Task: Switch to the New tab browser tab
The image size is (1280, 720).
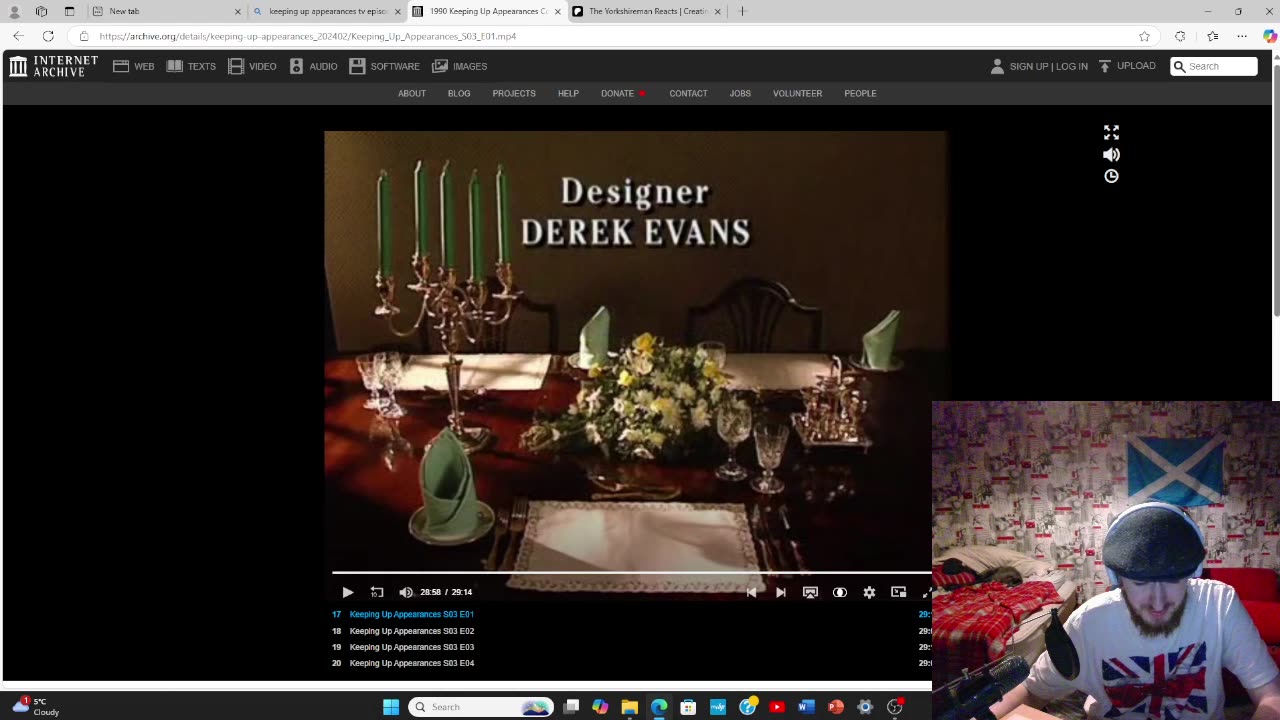Action: pyautogui.click(x=167, y=11)
